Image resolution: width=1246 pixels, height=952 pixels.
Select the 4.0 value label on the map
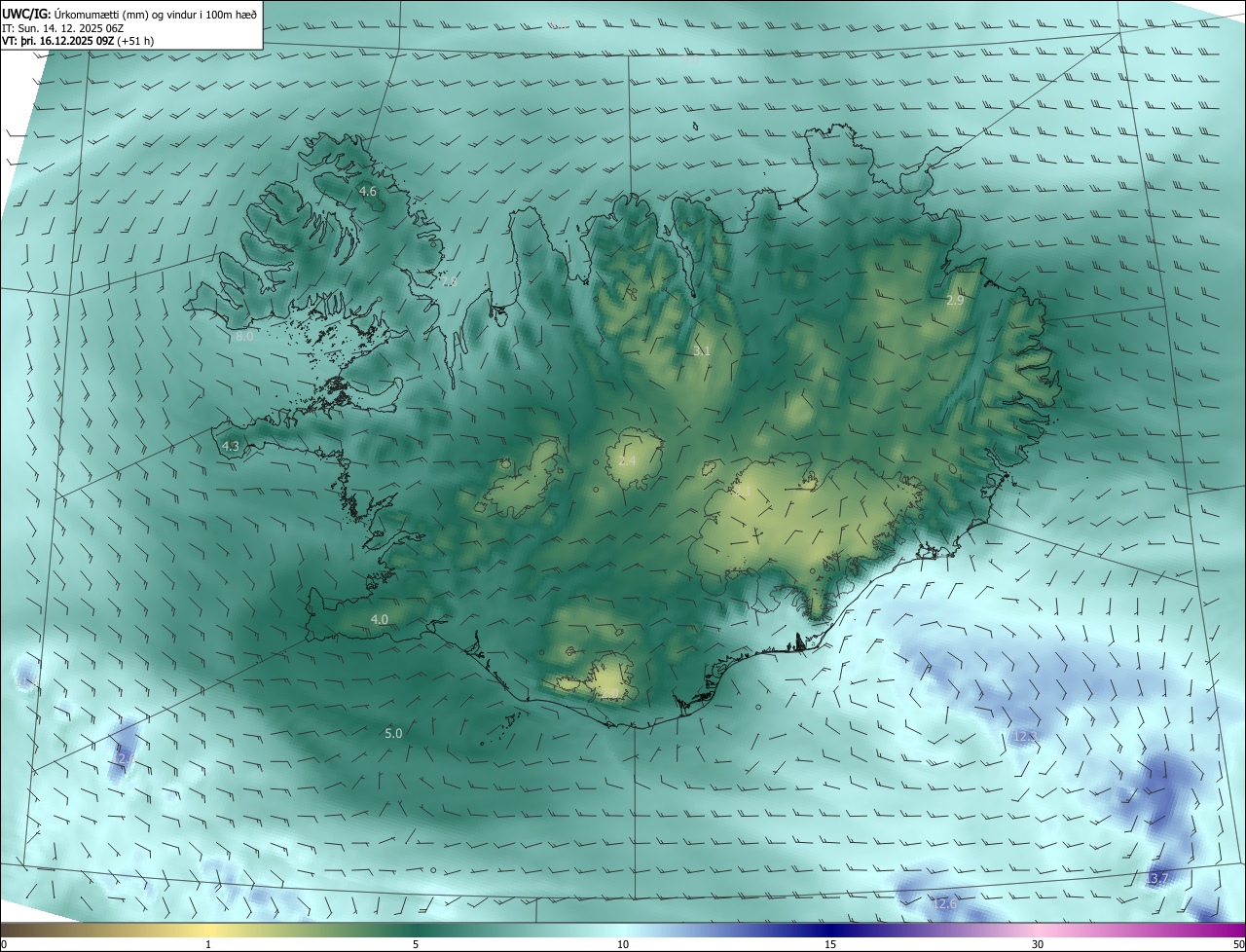pos(380,619)
